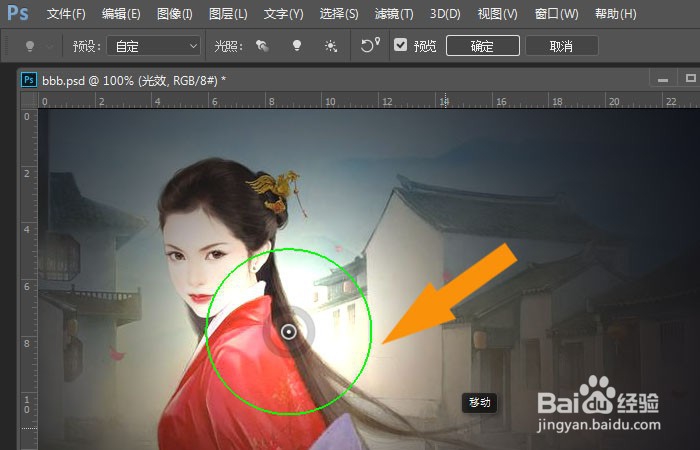
Task: Open the 文字(Y) menu
Action: (x=283, y=14)
